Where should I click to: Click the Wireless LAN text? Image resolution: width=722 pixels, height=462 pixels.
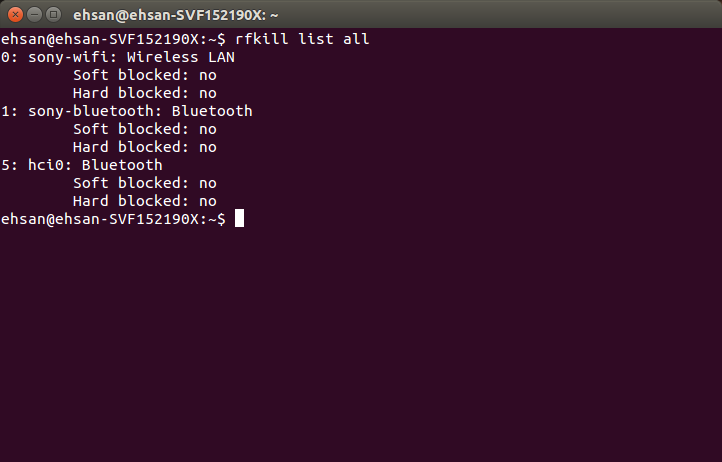tap(181, 57)
